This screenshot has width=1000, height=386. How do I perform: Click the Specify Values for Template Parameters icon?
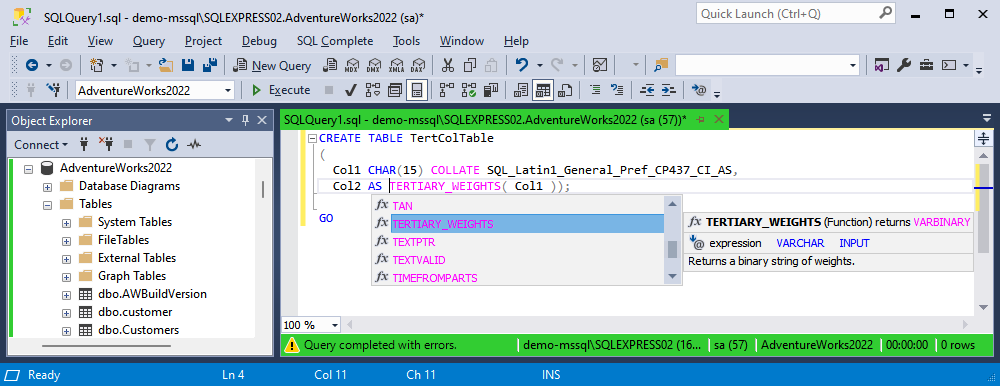tap(699, 90)
